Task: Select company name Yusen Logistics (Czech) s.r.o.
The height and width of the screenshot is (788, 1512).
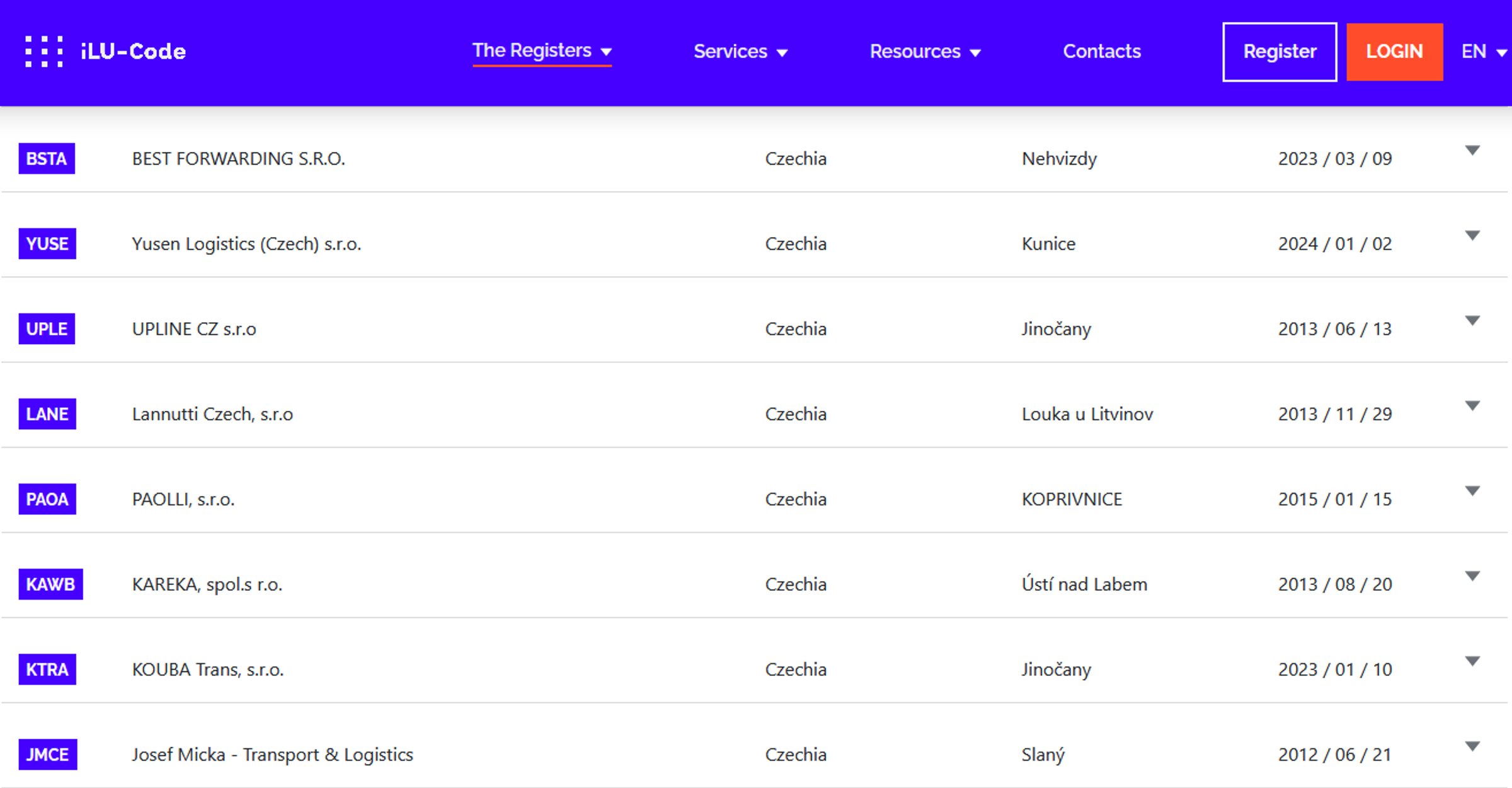Action: click(x=246, y=244)
